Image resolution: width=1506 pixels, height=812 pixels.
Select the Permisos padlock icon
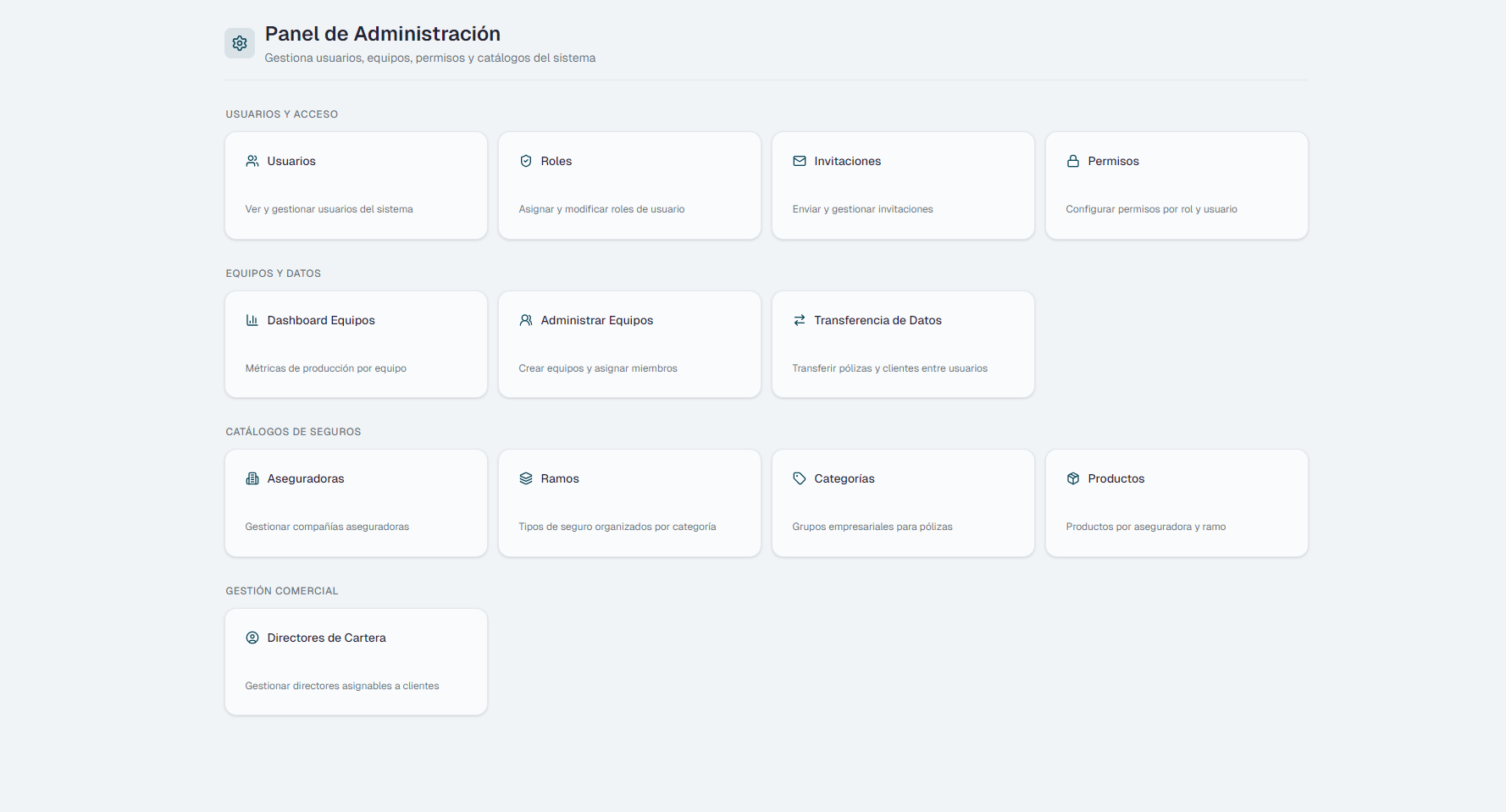(x=1073, y=161)
